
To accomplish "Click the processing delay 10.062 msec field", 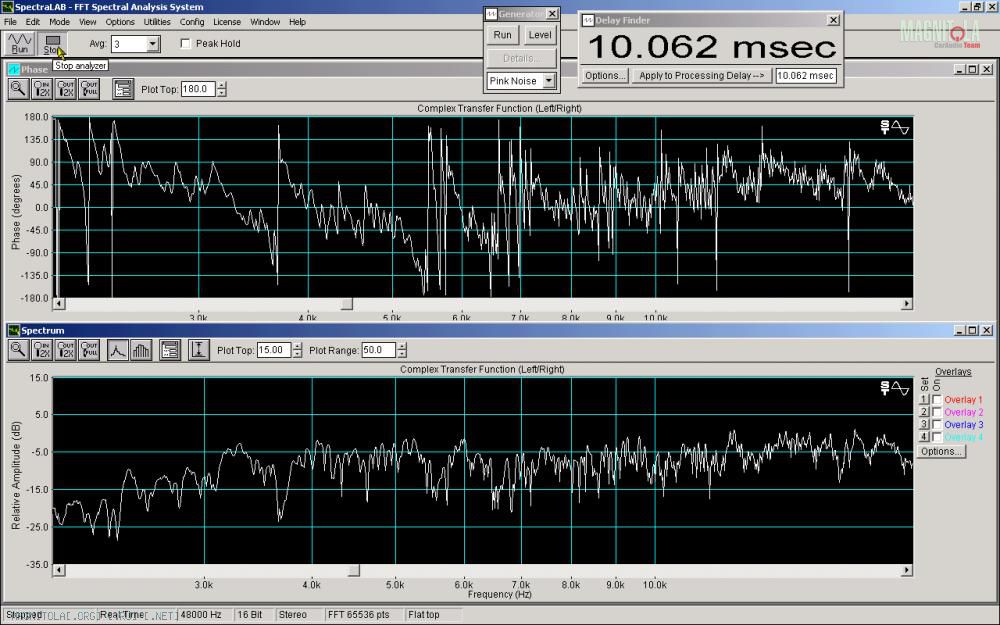I will [805, 75].
